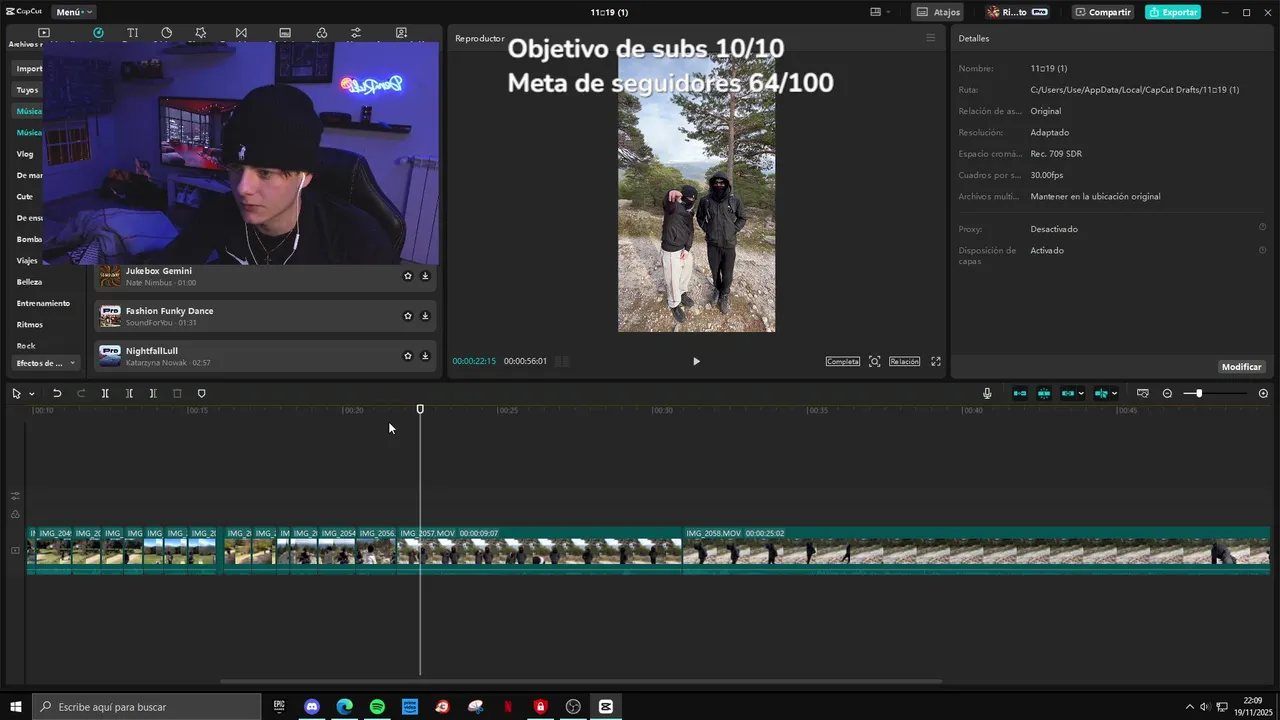Click the delete-left trim tool
This screenshot has width=1280, height=720.
129,394
